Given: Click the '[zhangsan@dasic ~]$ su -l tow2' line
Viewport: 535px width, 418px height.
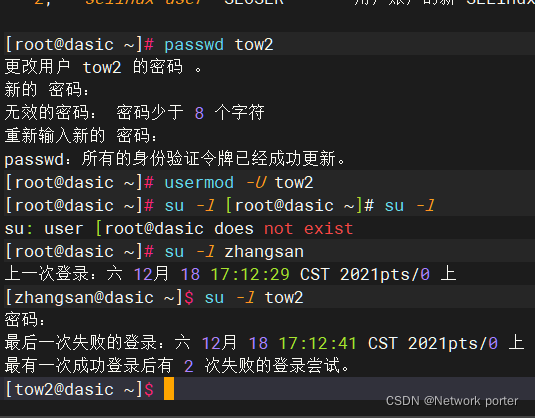Looking at the screenshot, I should [154, 297].
